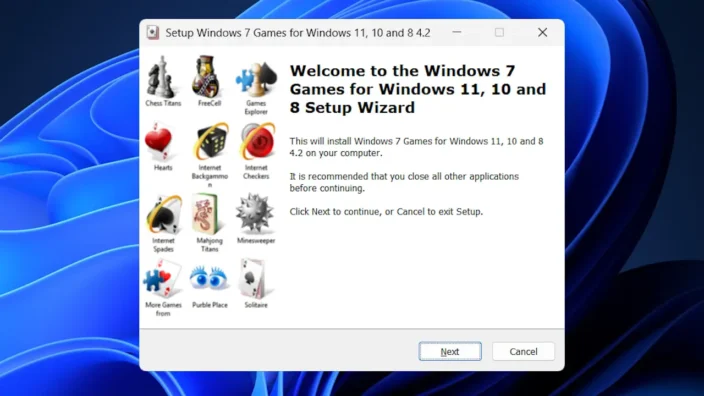Click 'Click Next to continue' instruction text
The height and width of the screenshot is (396, 704).
click(x=386, y=211)
